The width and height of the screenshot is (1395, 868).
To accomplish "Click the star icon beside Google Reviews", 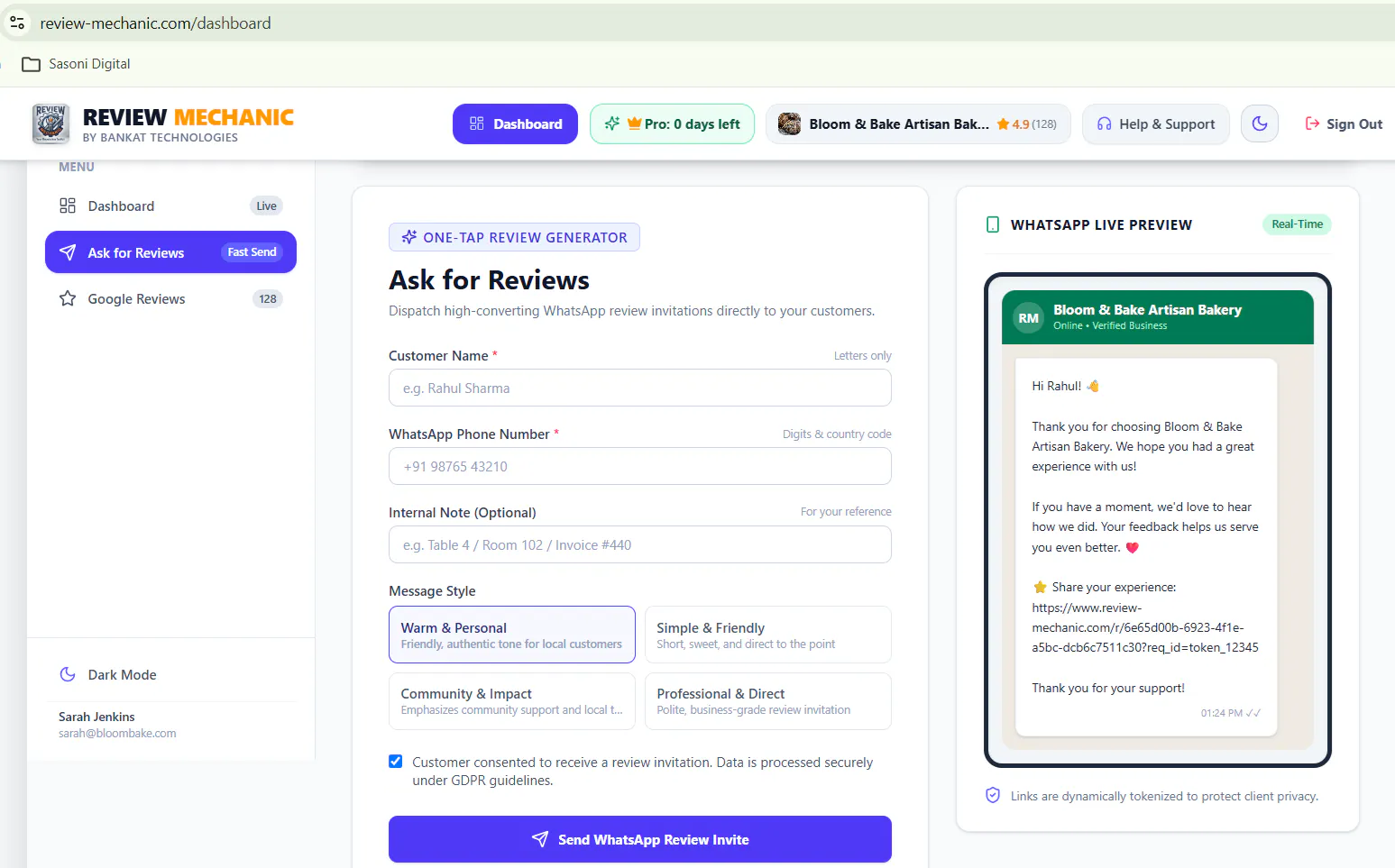I will (x=68, y=298).
